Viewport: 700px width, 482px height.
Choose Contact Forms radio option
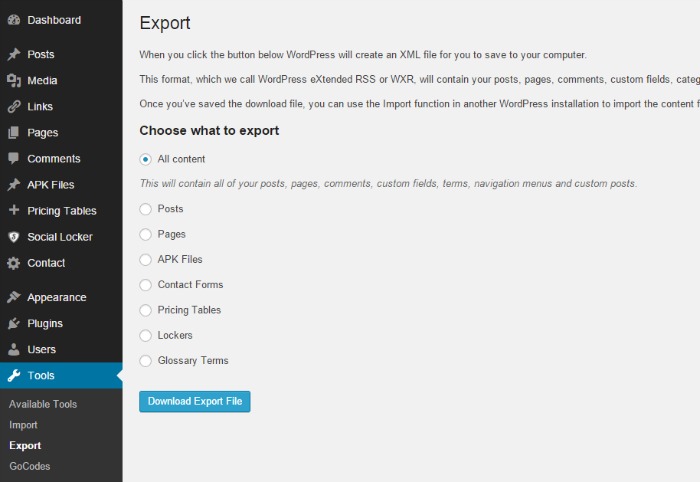146,285
